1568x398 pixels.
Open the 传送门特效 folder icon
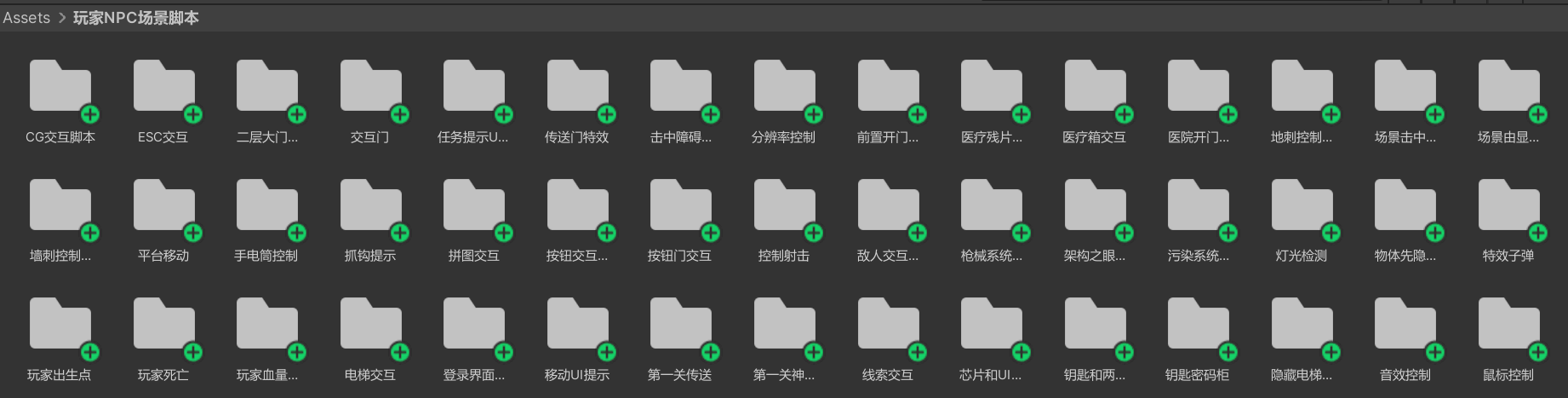pos(577,86)
